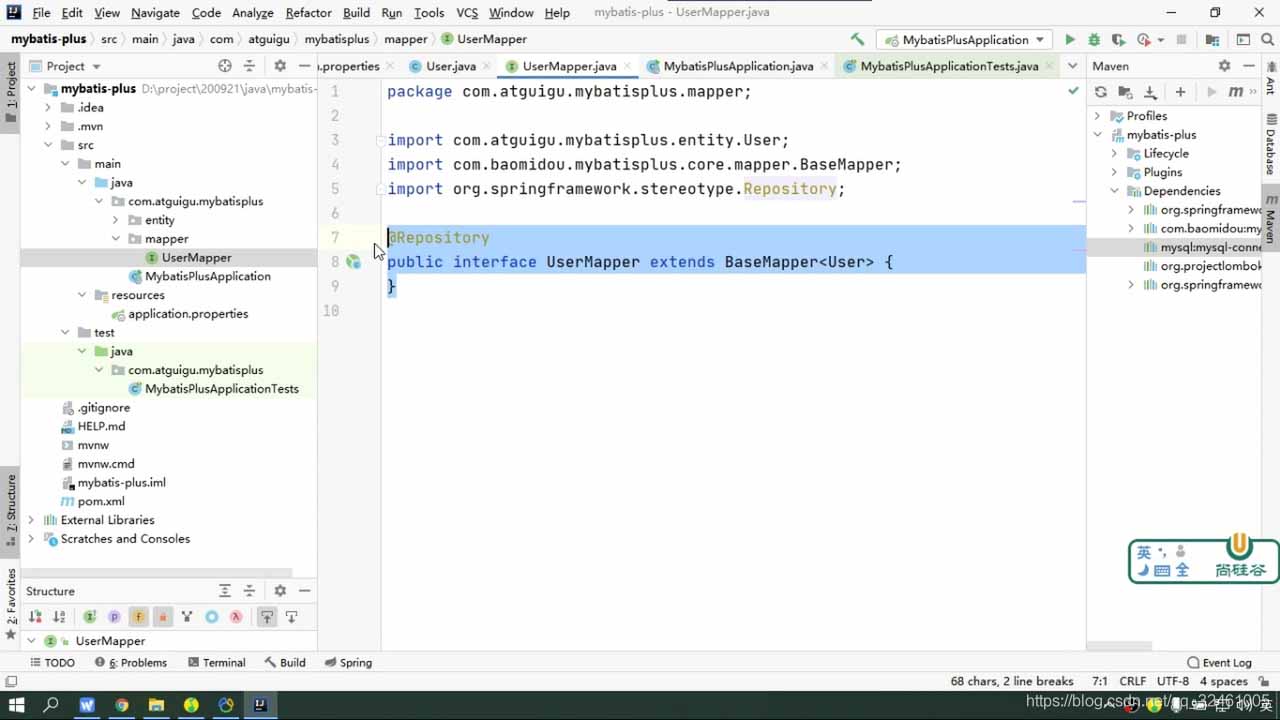Screen dimensions: 1280x720
Task: Open Structure panel settings gear
Action: tap(280, 591)
